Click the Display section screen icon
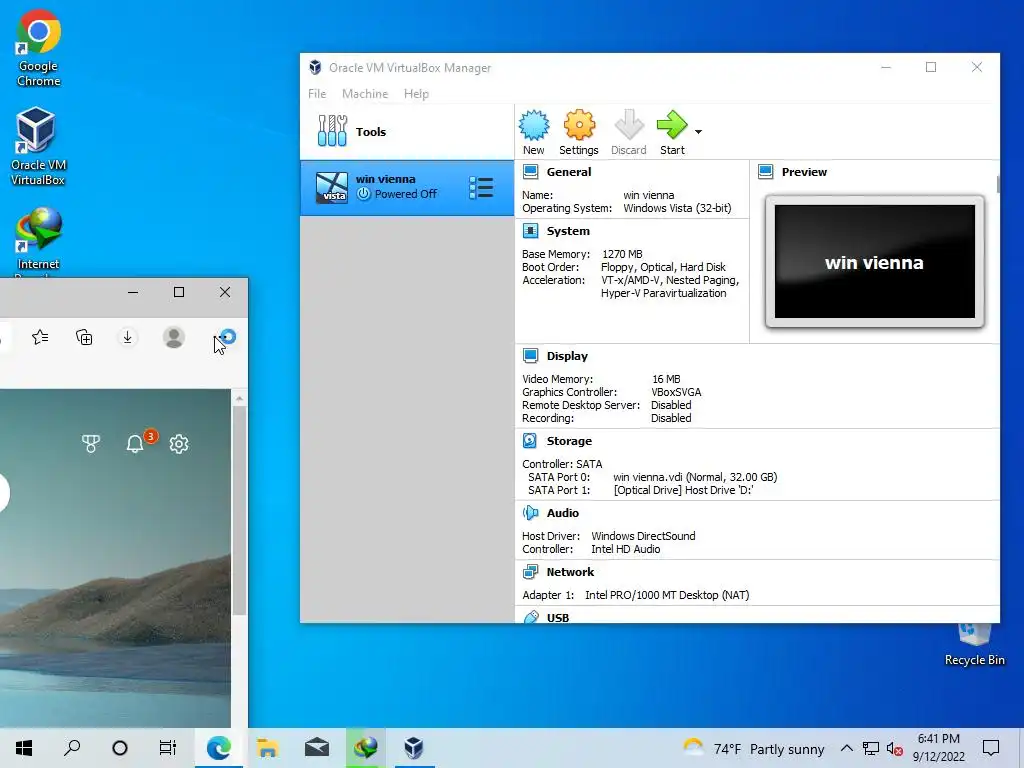 click(x=530, y=356)
